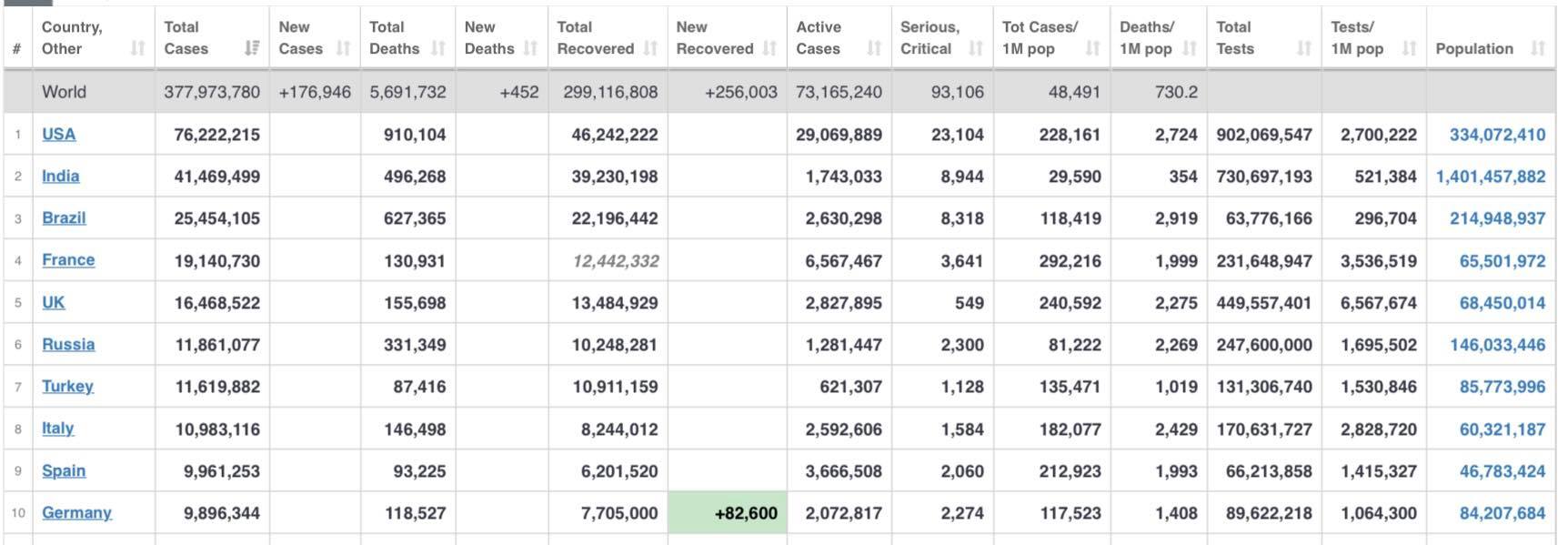
Task: Open France population figure link
Action: [x=1502, y=261]
